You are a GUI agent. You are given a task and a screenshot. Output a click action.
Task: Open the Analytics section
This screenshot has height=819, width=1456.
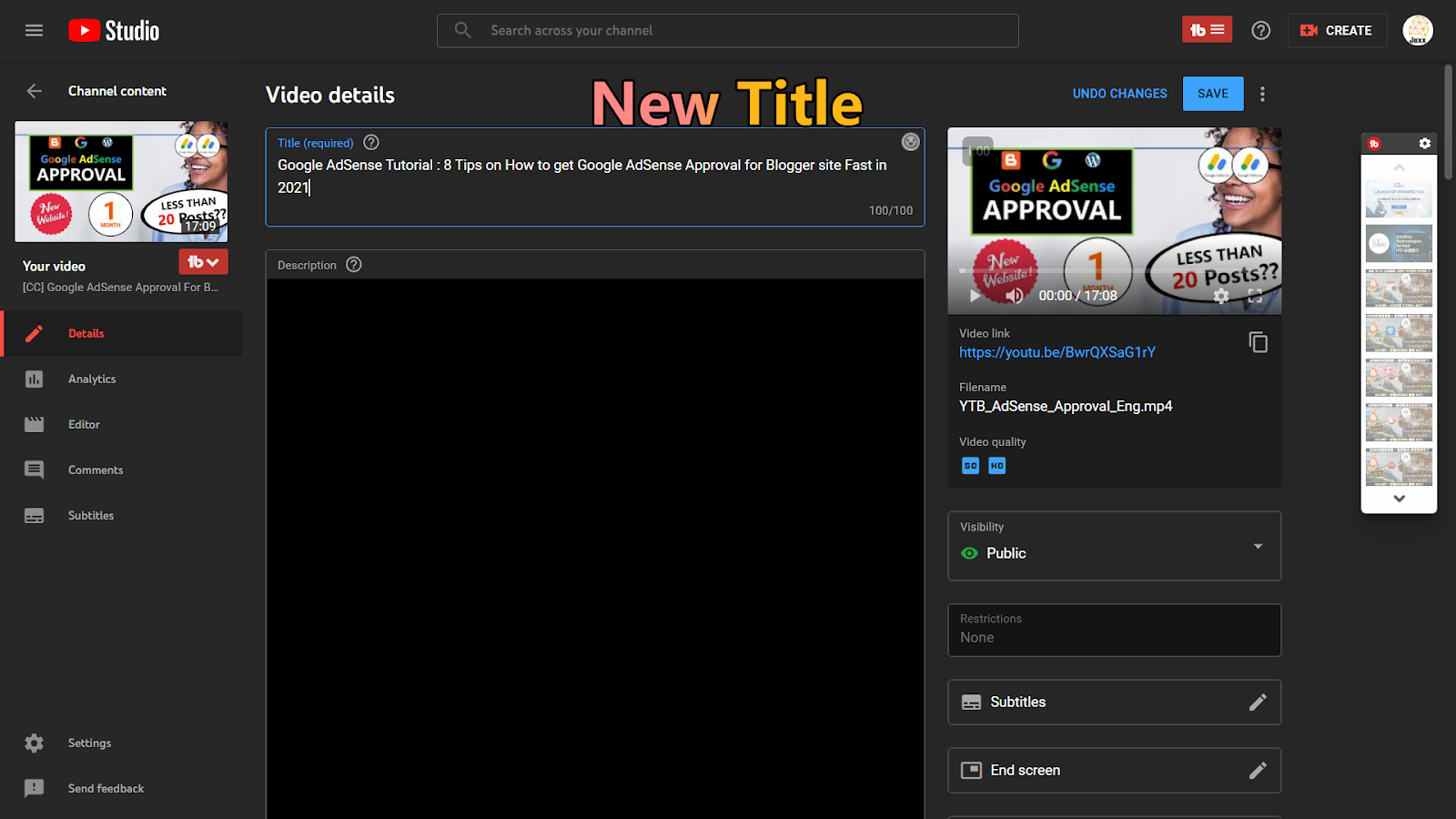pos(123,379)
